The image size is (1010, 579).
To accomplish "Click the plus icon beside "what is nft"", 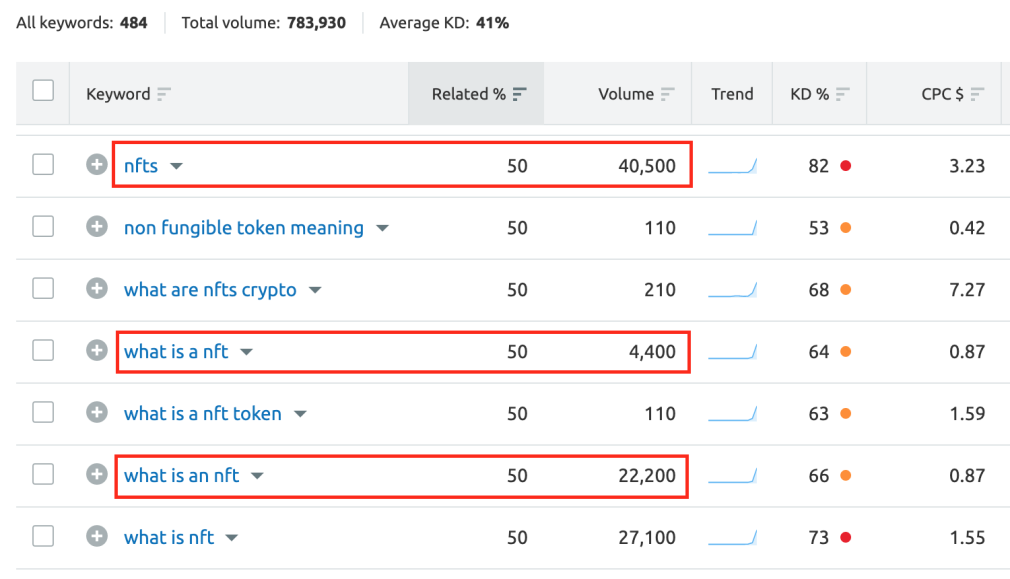I will tap(97, 537).
